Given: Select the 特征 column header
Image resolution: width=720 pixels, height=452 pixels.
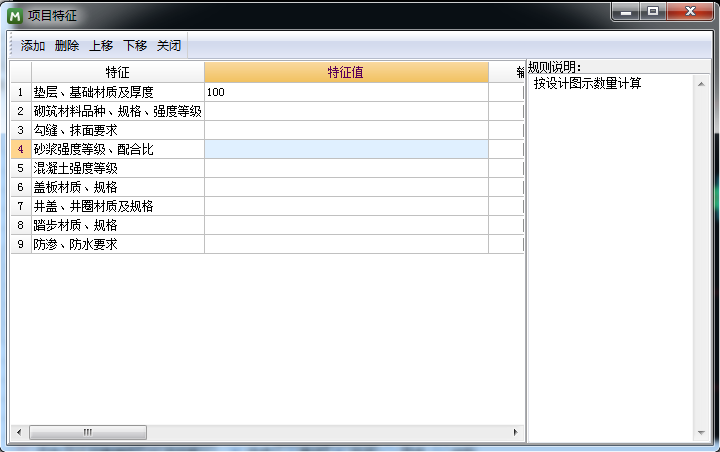Looking at the screenshot, I should 117,72.
